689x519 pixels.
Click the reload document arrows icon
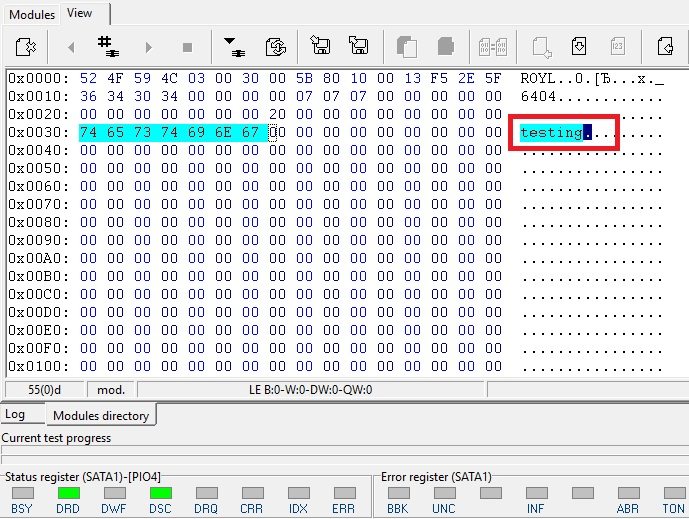[276, 47]
